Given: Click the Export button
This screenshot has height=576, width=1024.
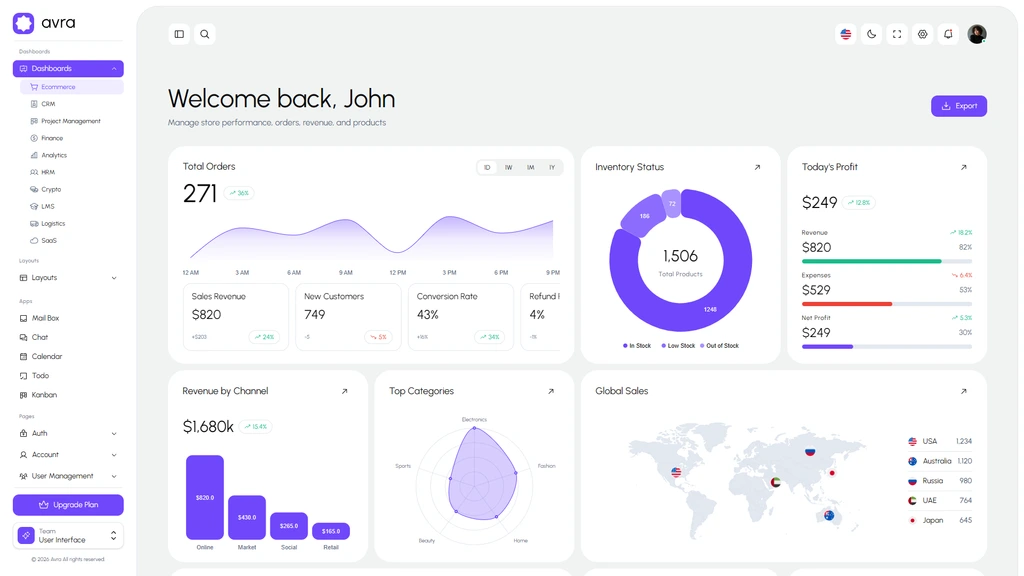Looking at the screenshot, I should 959,106.
